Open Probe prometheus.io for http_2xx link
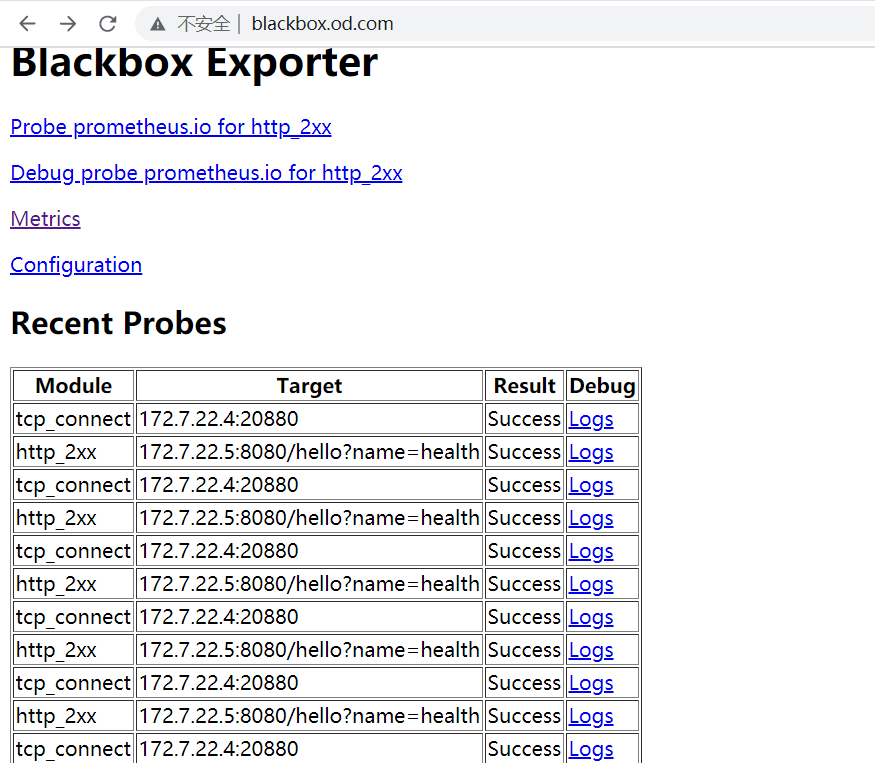This screenshot has height=763, width=875. tap(171, 127)
